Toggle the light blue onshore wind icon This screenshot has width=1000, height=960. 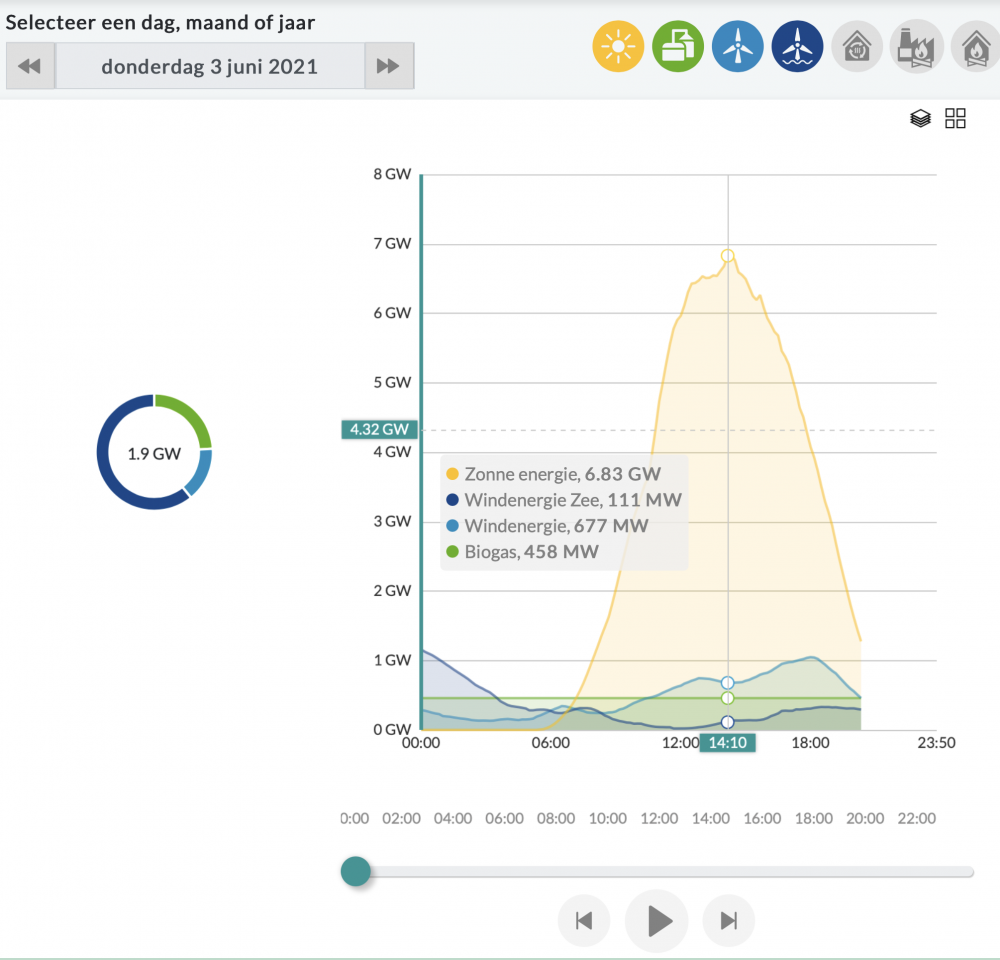pos(737,47)
